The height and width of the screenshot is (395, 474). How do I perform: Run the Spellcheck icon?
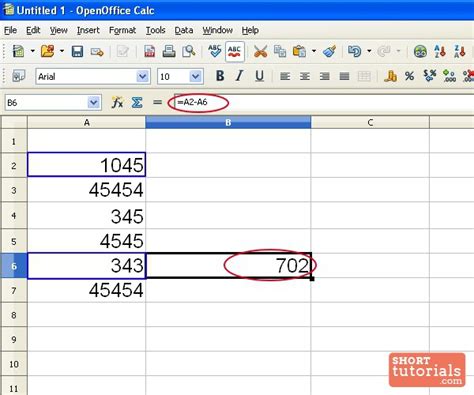(215, 51)
